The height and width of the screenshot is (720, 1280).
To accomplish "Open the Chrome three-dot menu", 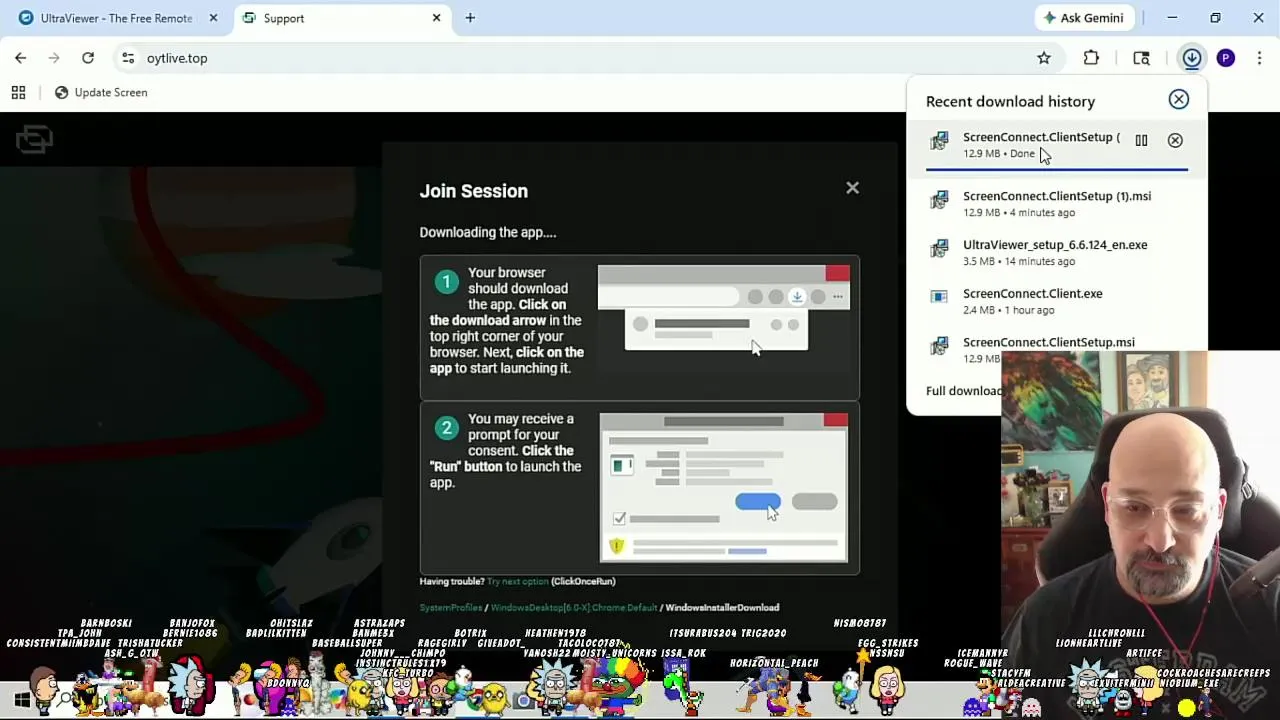I will click(x=1259, y=58).
